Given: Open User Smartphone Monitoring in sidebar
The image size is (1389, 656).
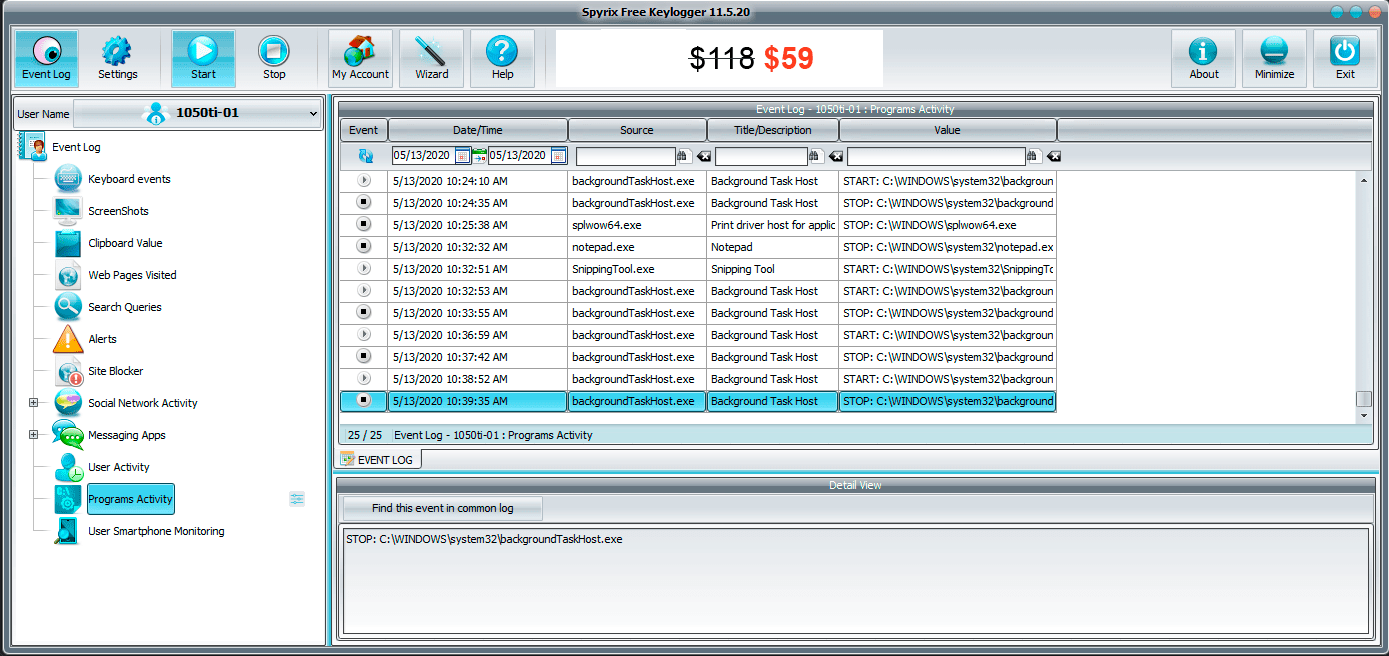Looking at the screenshot, I should pyautogui.click(x=156, y=531).
